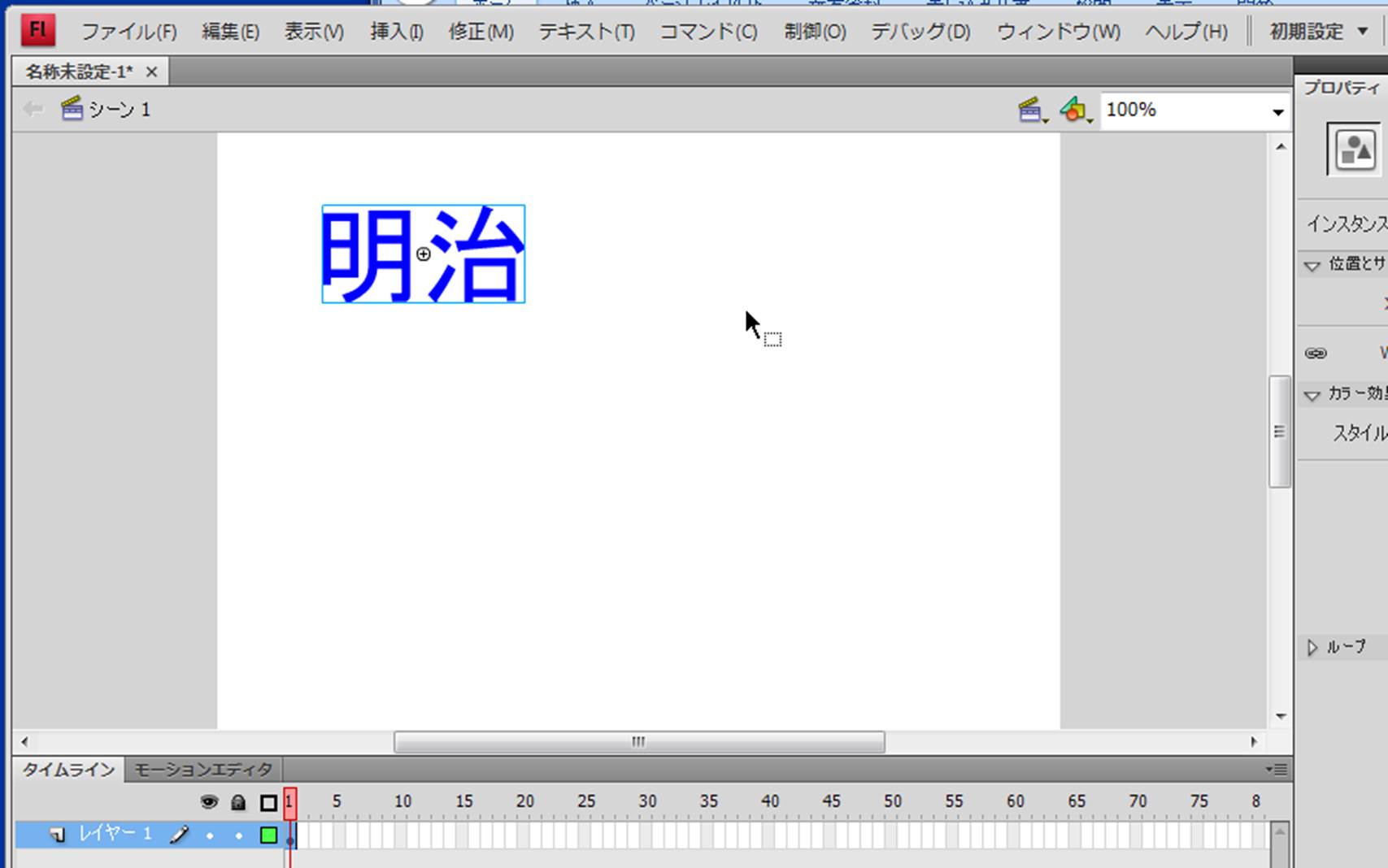
Task: Click the horizontal stage scrollbar thumb
Action: (639, 742)
